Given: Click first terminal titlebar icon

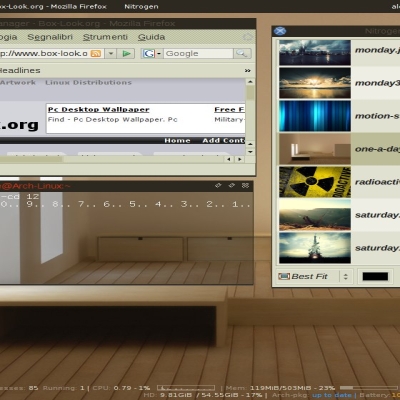Looking at the screenshot, I should [x=218, y=185].
